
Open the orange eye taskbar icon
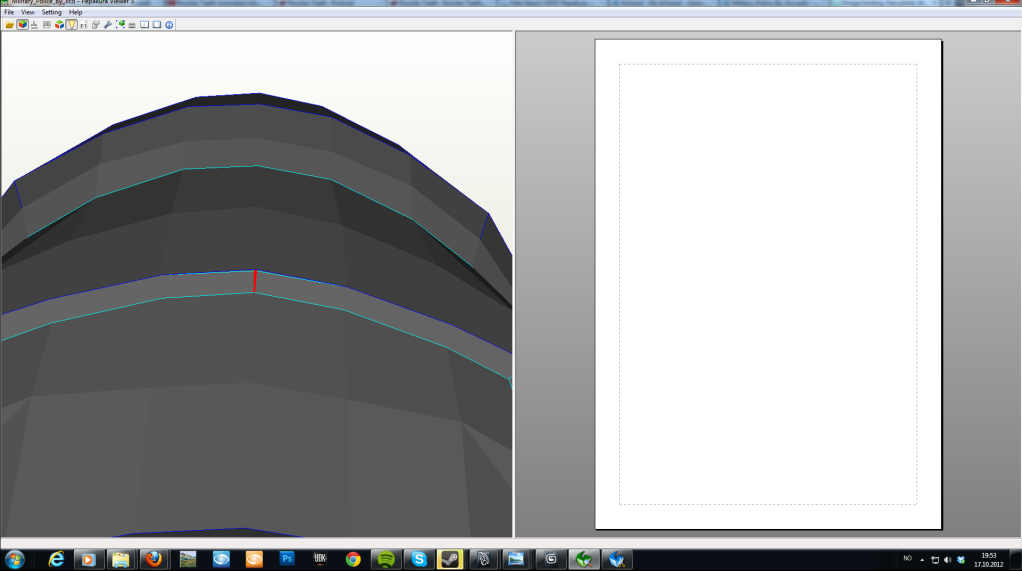coord(254,559)
